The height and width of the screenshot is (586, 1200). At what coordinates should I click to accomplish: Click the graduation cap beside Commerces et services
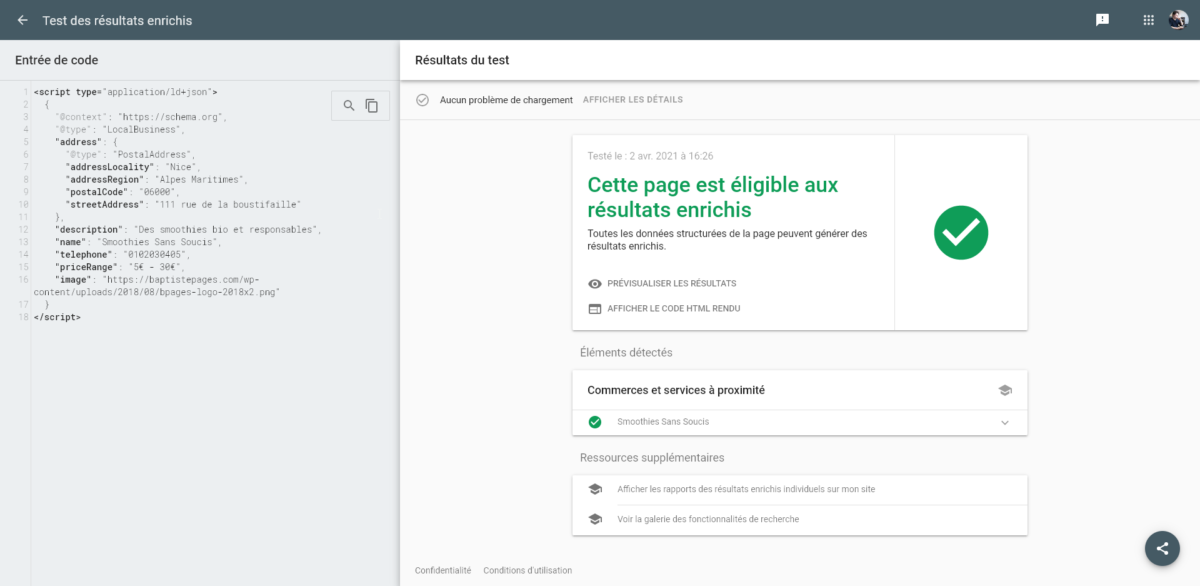(x=1005, y=390)
